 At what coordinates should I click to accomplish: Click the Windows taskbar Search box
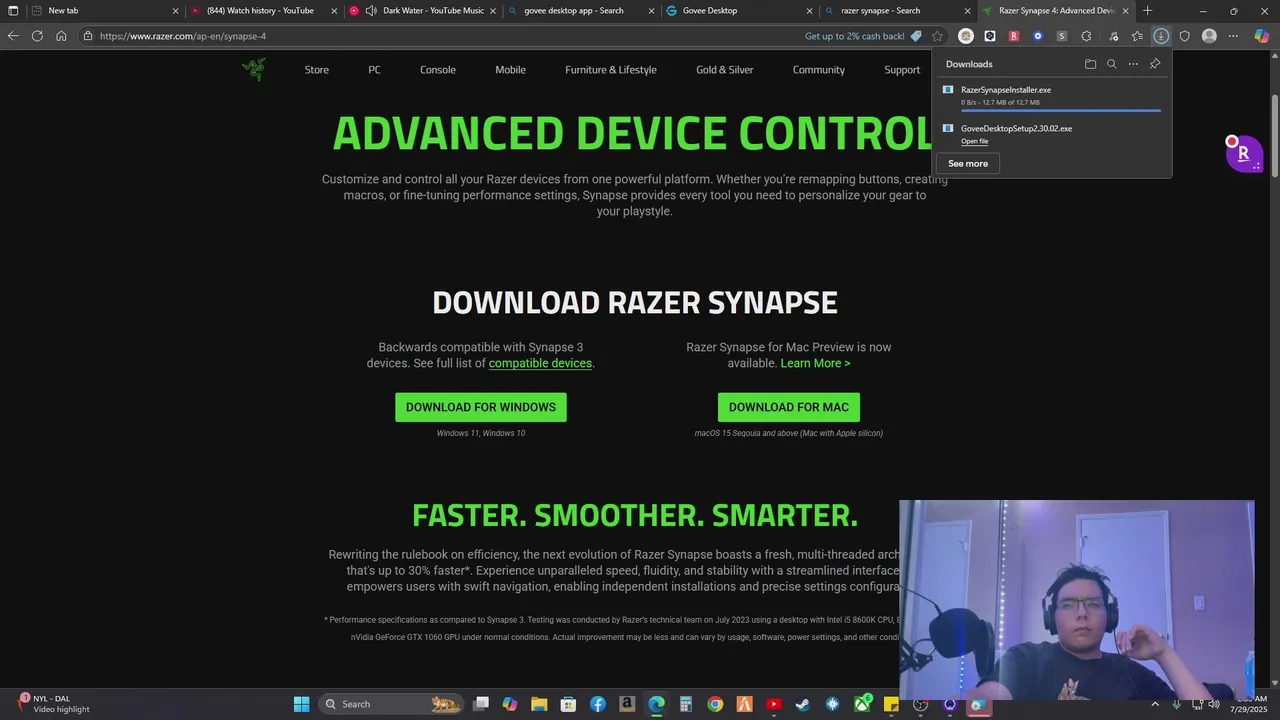392,704
